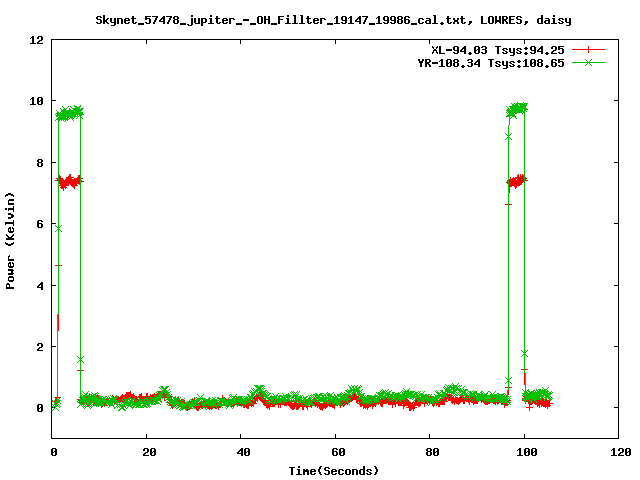Click the isolated green data point near 8.8 Kelvin
This screenshot has width=640, height=480.
pos(508,137)
